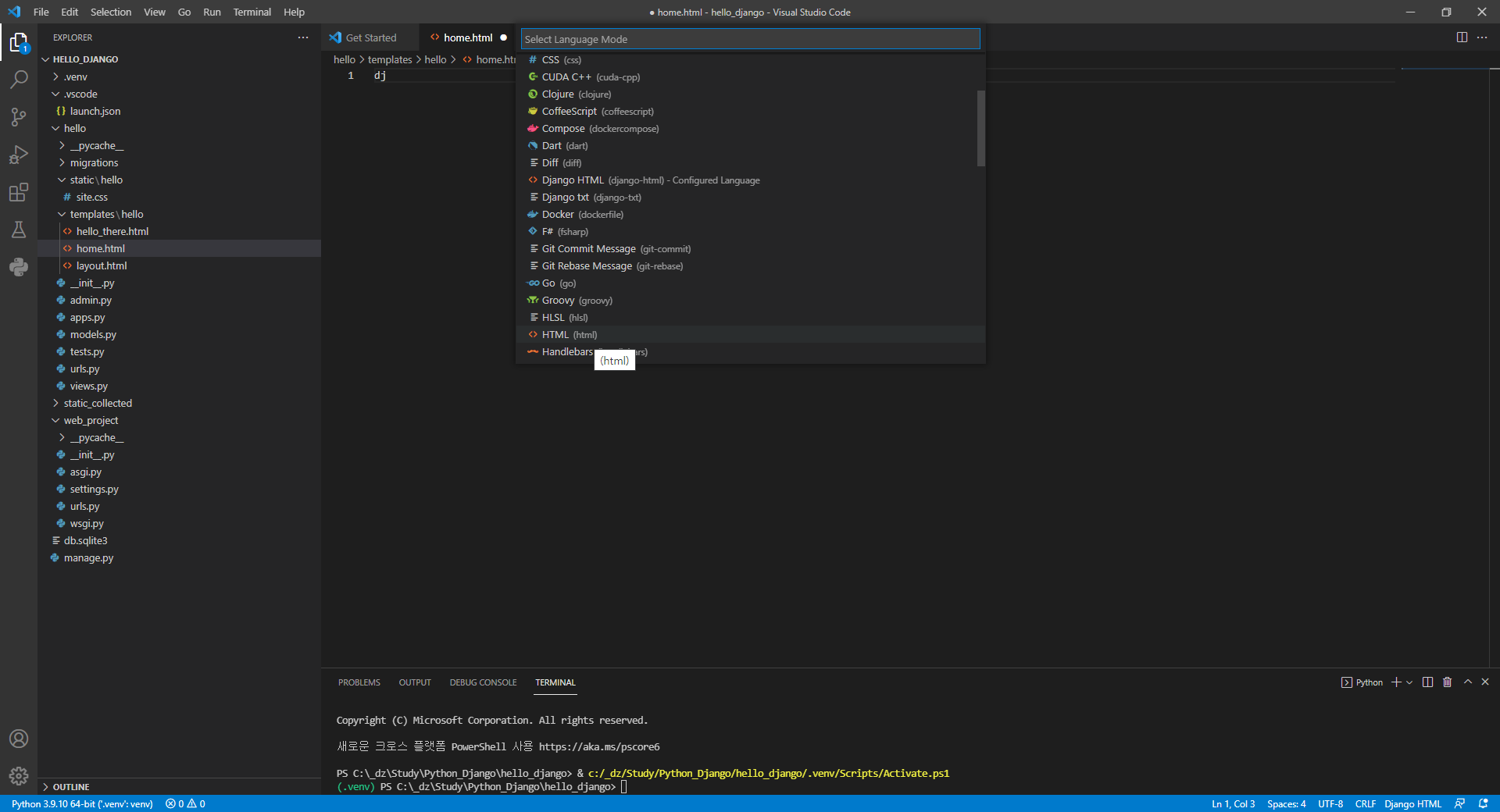Choose Groovy language mode
Viewport: 1500px width, 812px height.
pos(750,301)
